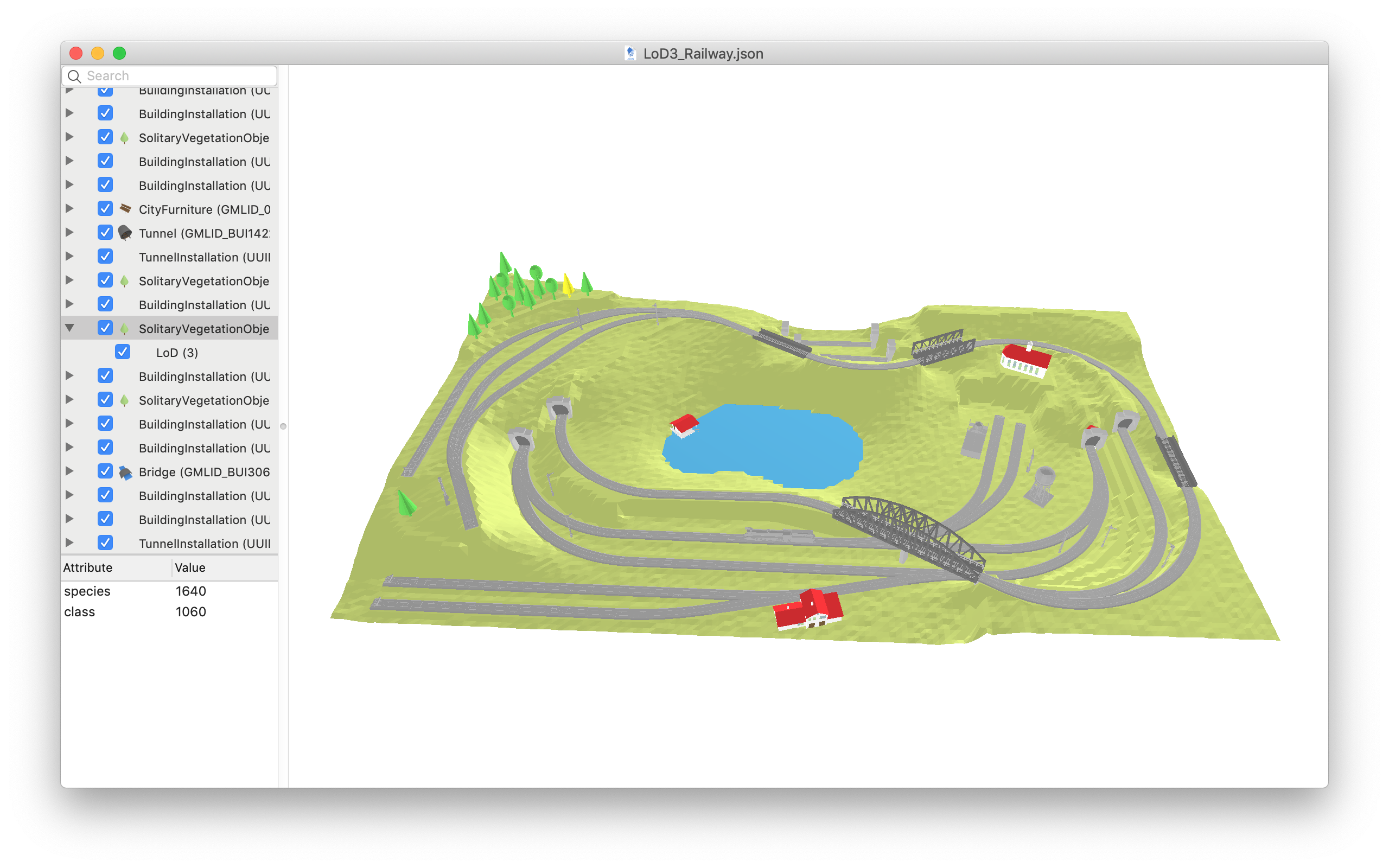The height and width of the screenshot is (868, 1389).
Task: Click the search magnifying glass icon
Action: pyautogui.click(x=75, y=76)
